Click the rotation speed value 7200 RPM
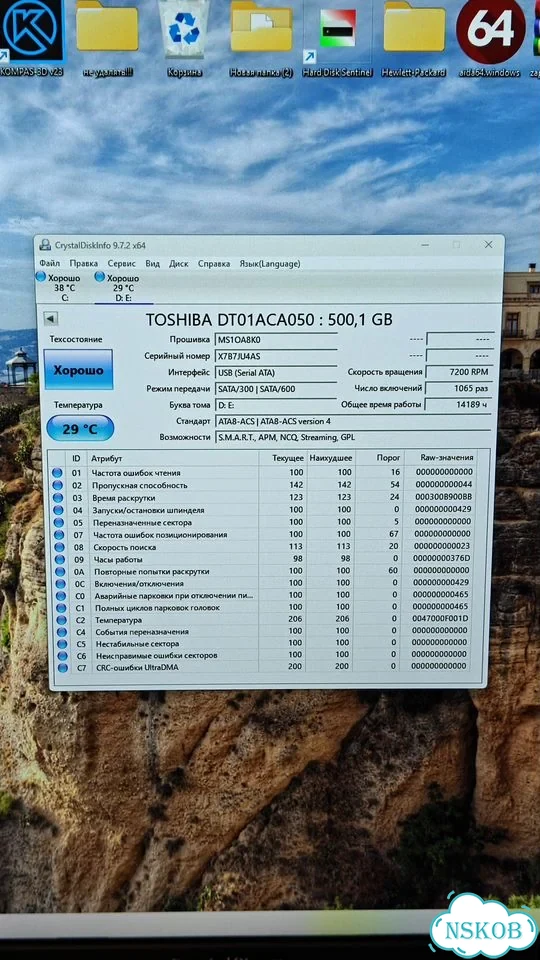Viewport: 540px width, 960px height. (x=459, y=372)
